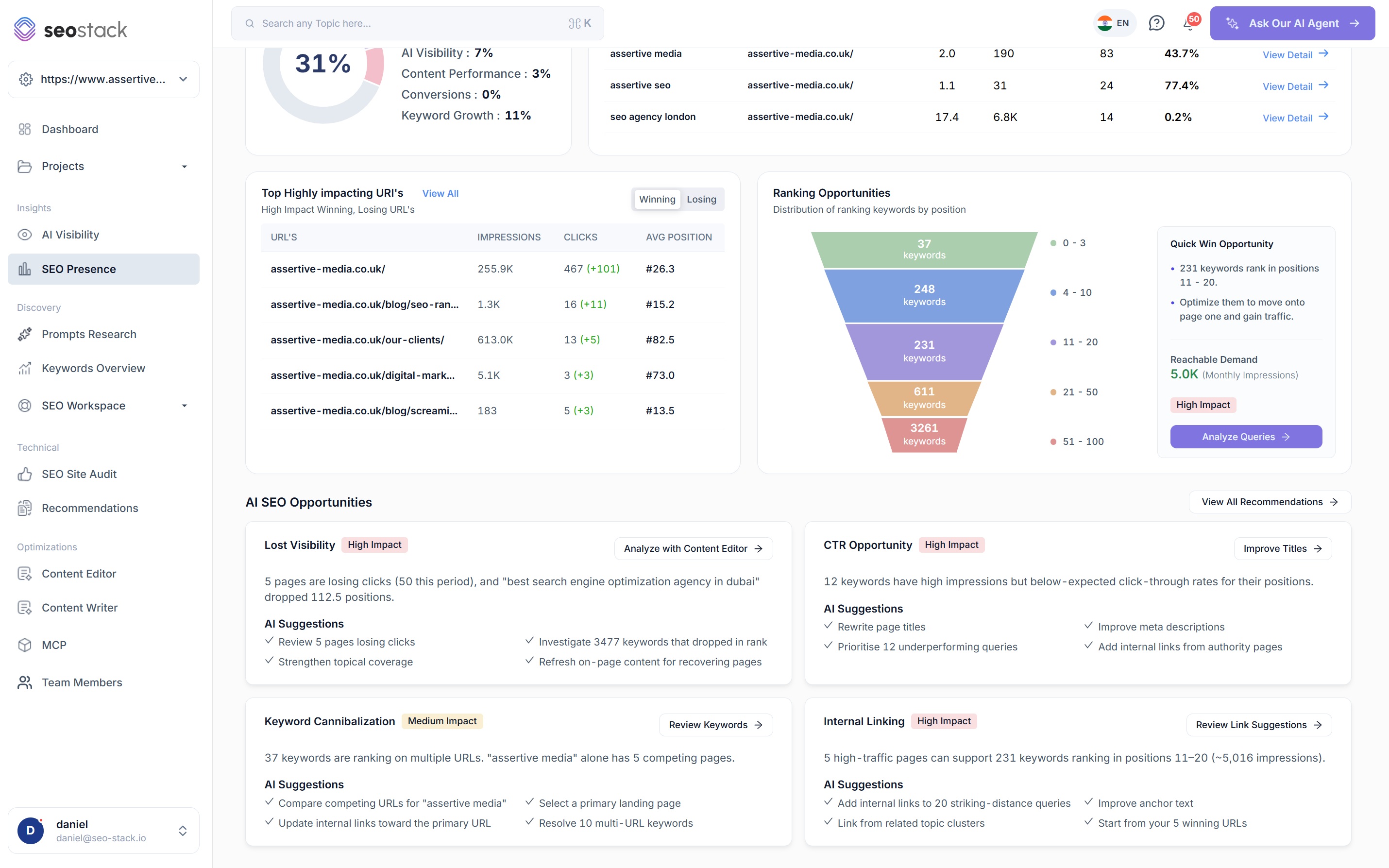Click Analyze Queries button

point(1246,437)
